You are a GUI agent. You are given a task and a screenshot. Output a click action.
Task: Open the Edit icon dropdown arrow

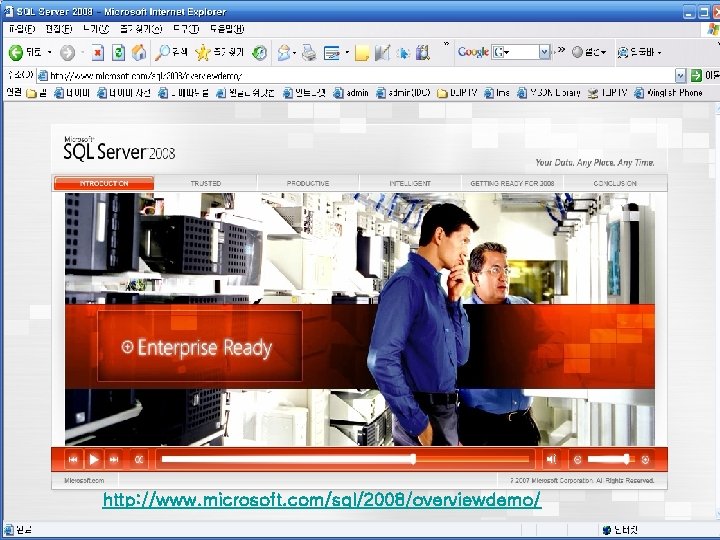(x=347, y=53)
